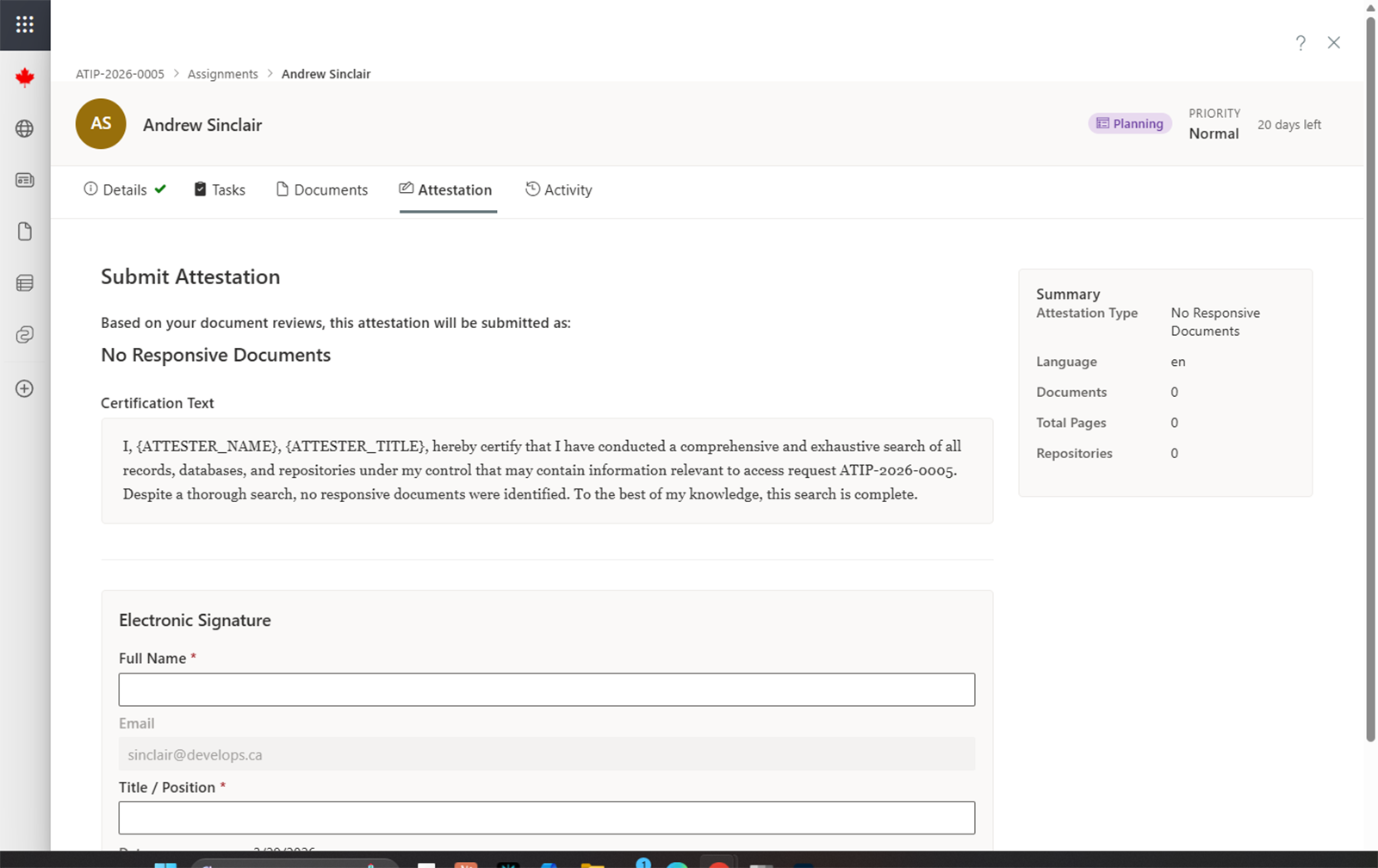Open the Tasks tab

[220, 190]
